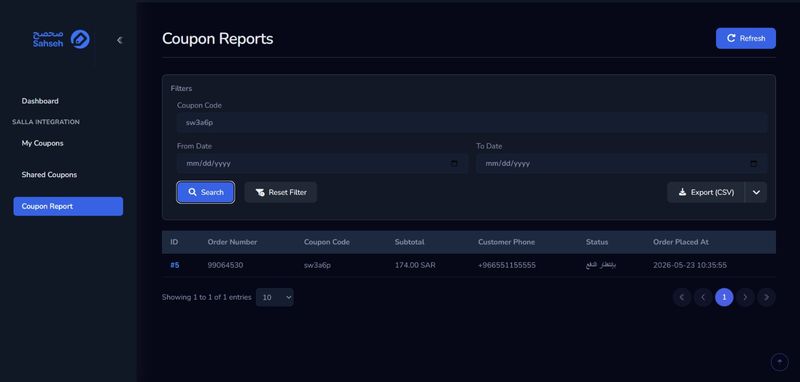Open My Coupons in the sidebar

coord(42,143)
